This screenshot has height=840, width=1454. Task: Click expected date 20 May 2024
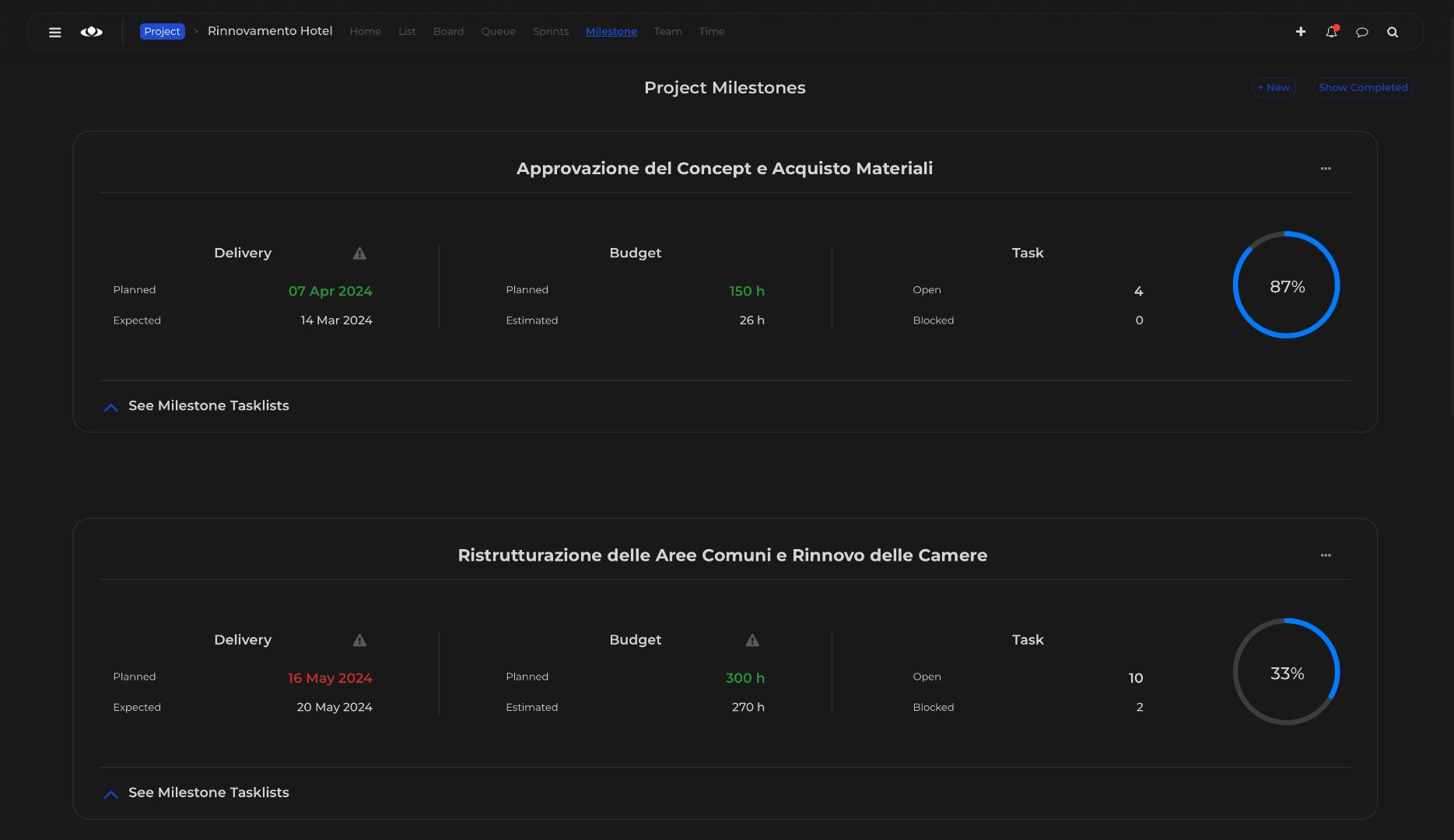(x=335, y=707)
